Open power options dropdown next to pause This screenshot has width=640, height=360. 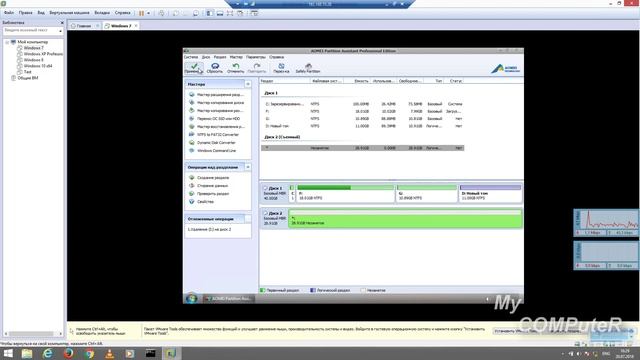point(148,13)
